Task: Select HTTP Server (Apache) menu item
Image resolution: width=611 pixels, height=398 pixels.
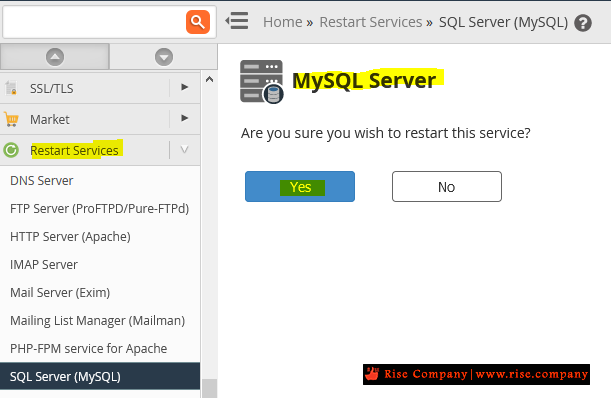Action: pos(70,237)
